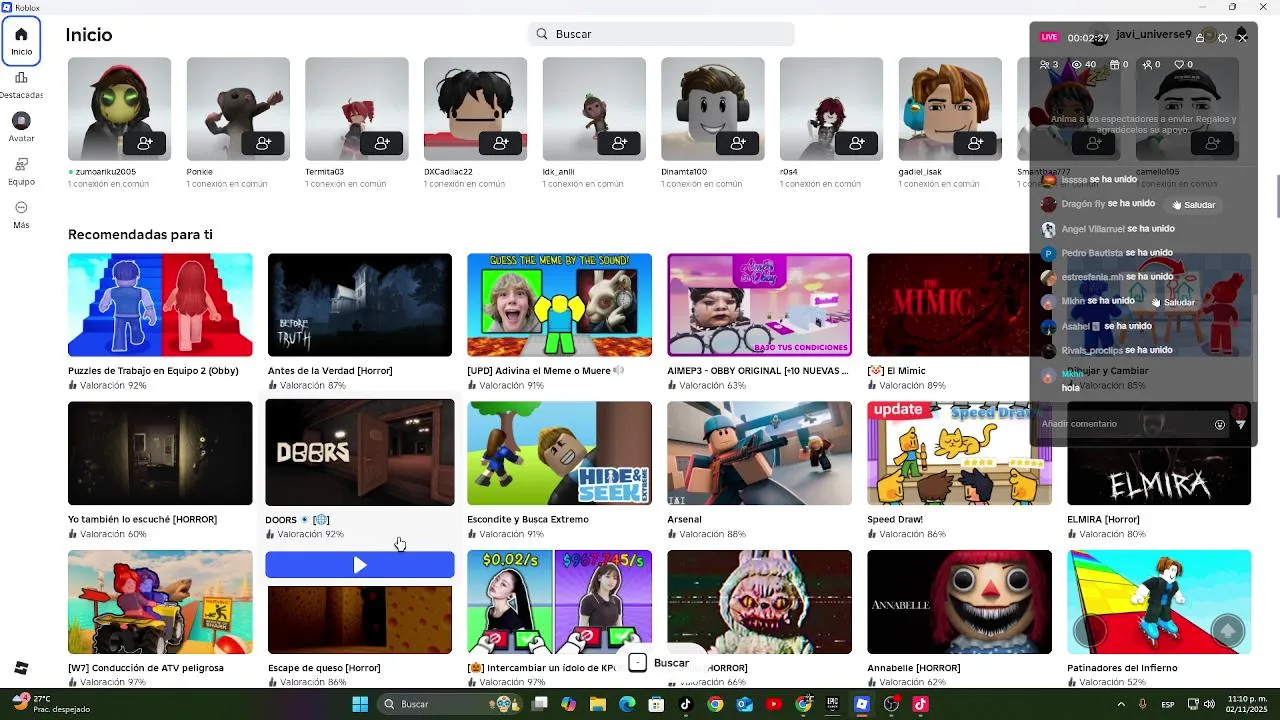Click the gift counter in live overlay
Image resolution: width=1280 pixels, height=720 pixels.
click(x=1118, y=64)
